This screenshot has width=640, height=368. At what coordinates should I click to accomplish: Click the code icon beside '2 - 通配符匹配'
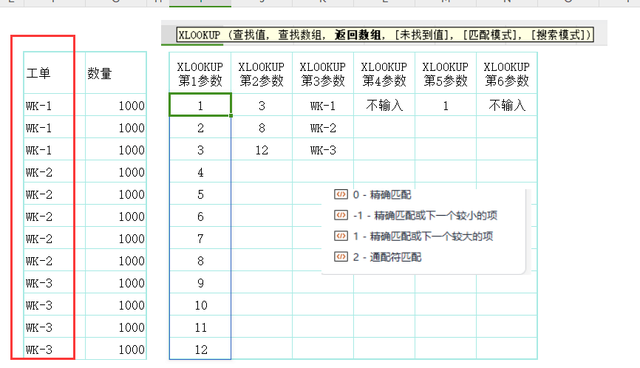click(x=341, y=257)
